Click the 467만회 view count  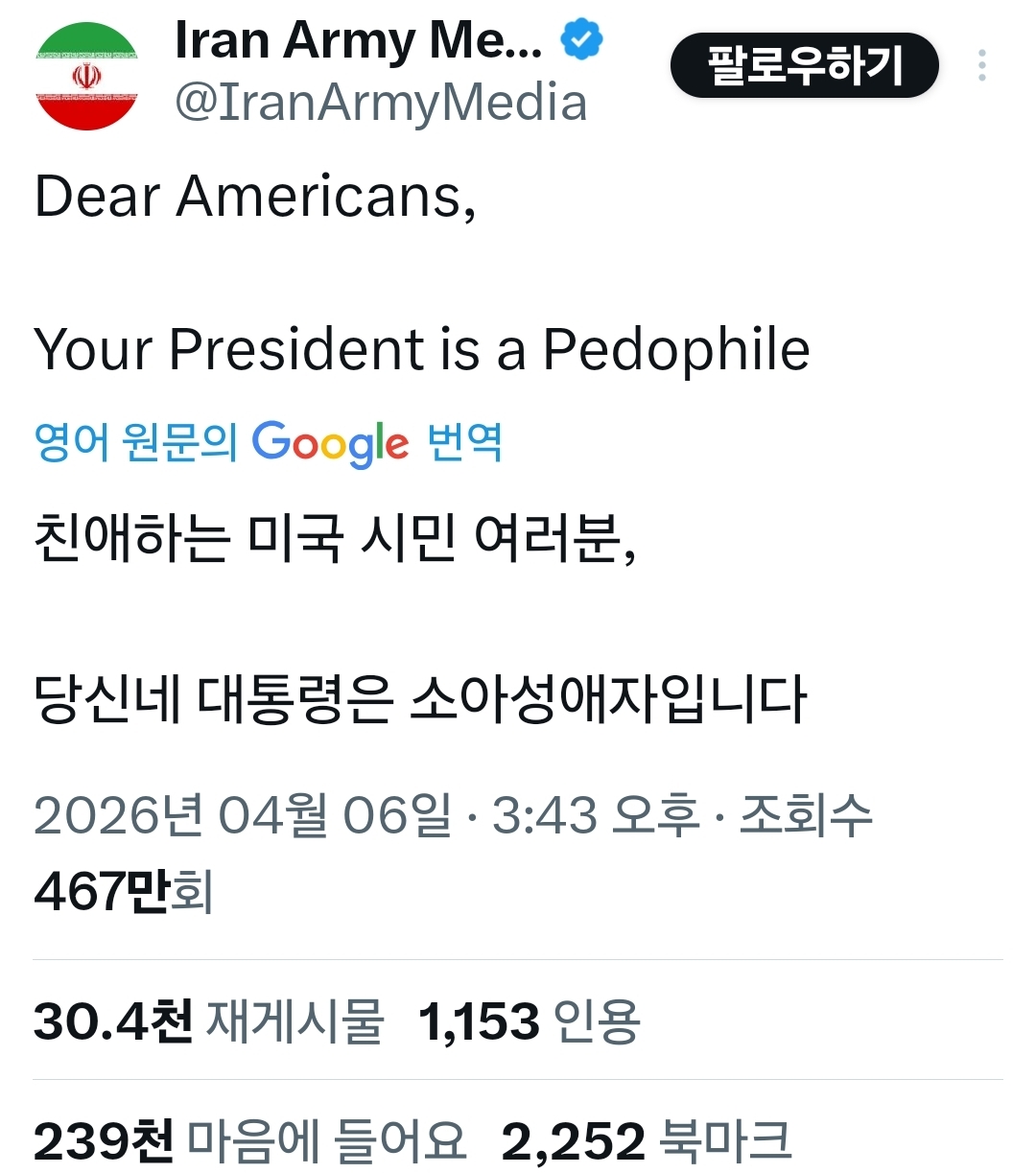[123, 891]
